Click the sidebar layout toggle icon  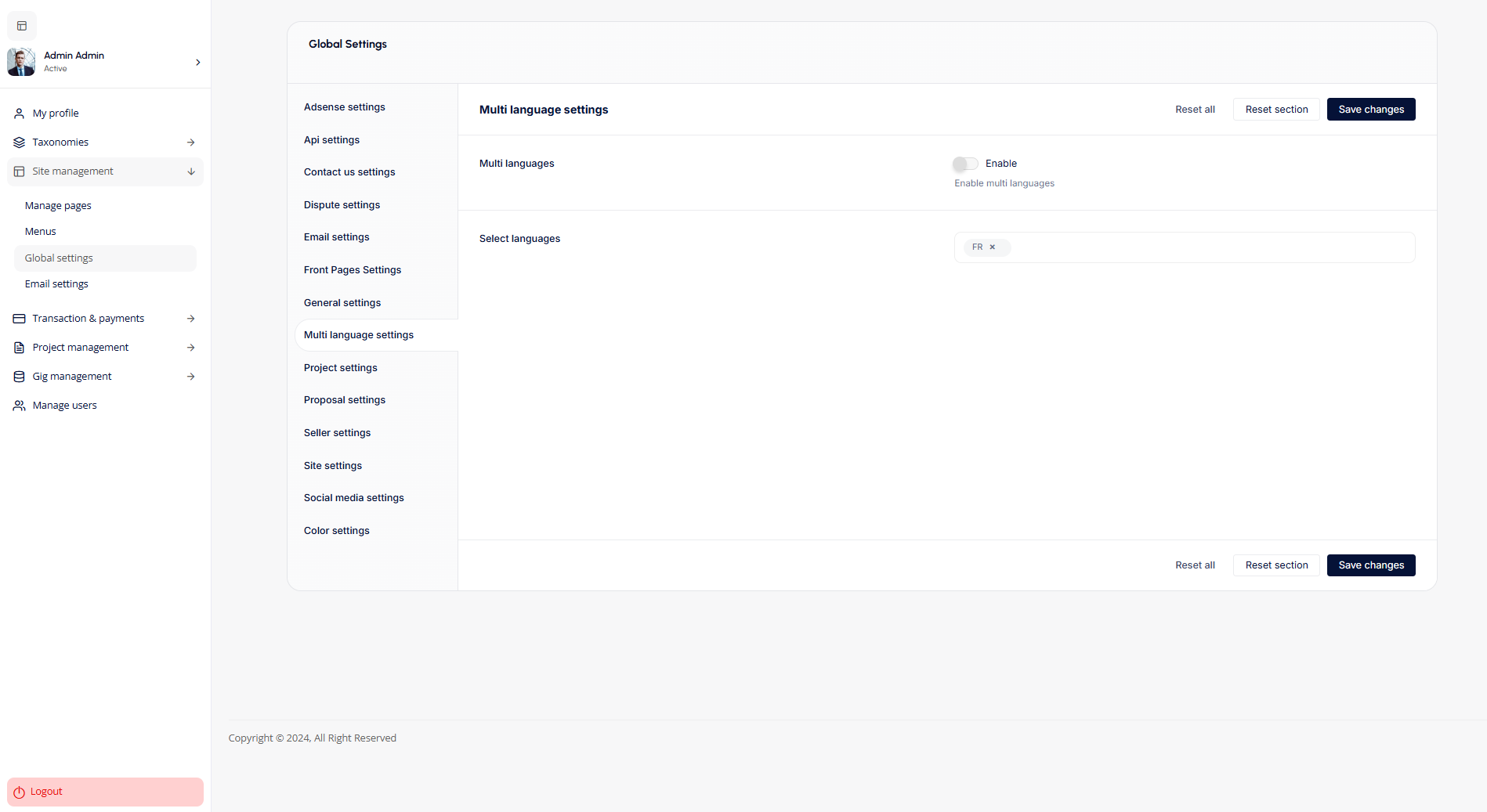[22, 26]
